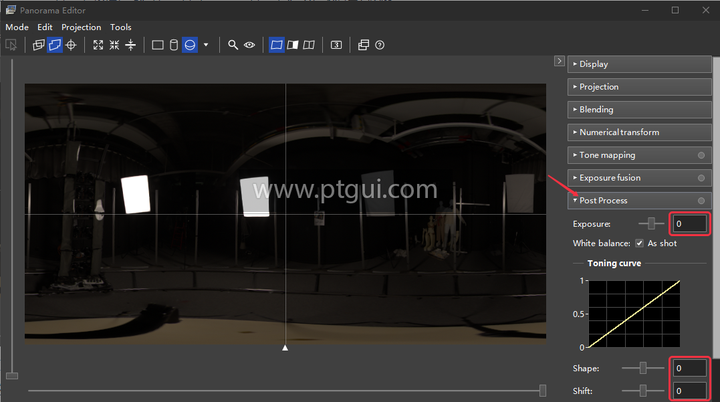Image resolution: width=720 pixels, height=402 pixels.
Task: Open the help question mark icon
Action: tap(380, 45)
